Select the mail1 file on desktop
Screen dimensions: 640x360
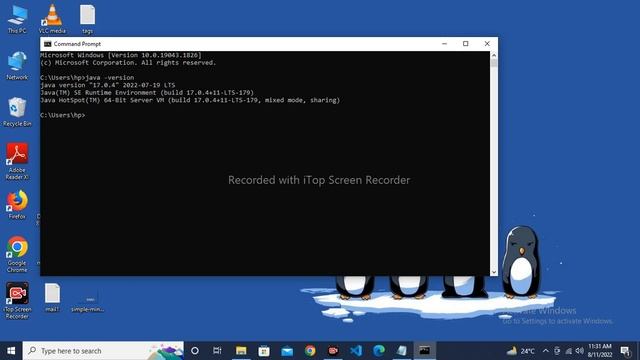point(52,298)
